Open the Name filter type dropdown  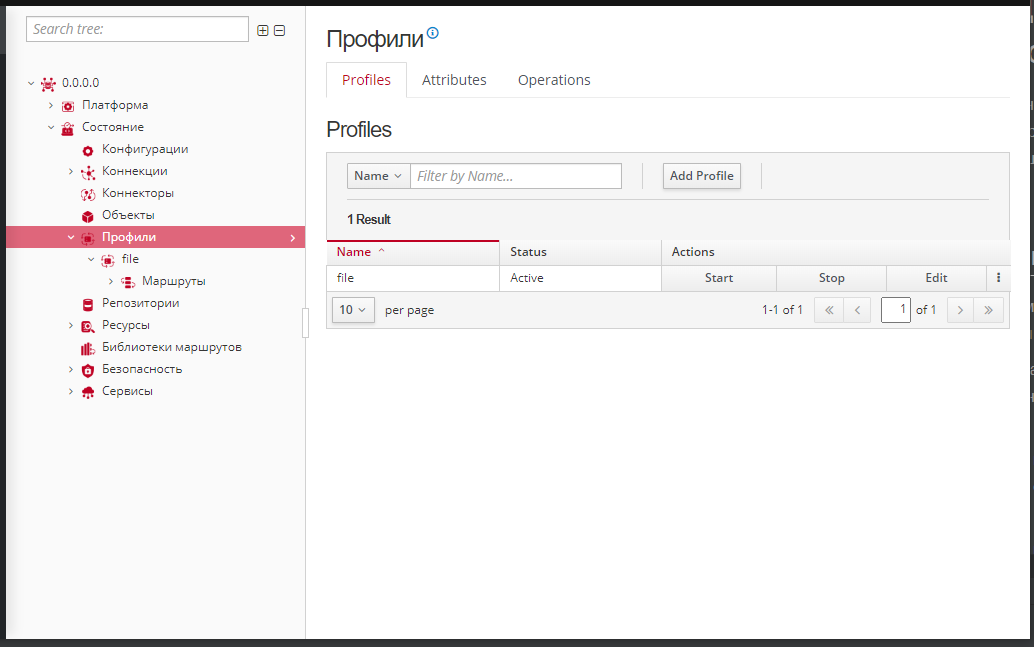click(x=378, y=176)
